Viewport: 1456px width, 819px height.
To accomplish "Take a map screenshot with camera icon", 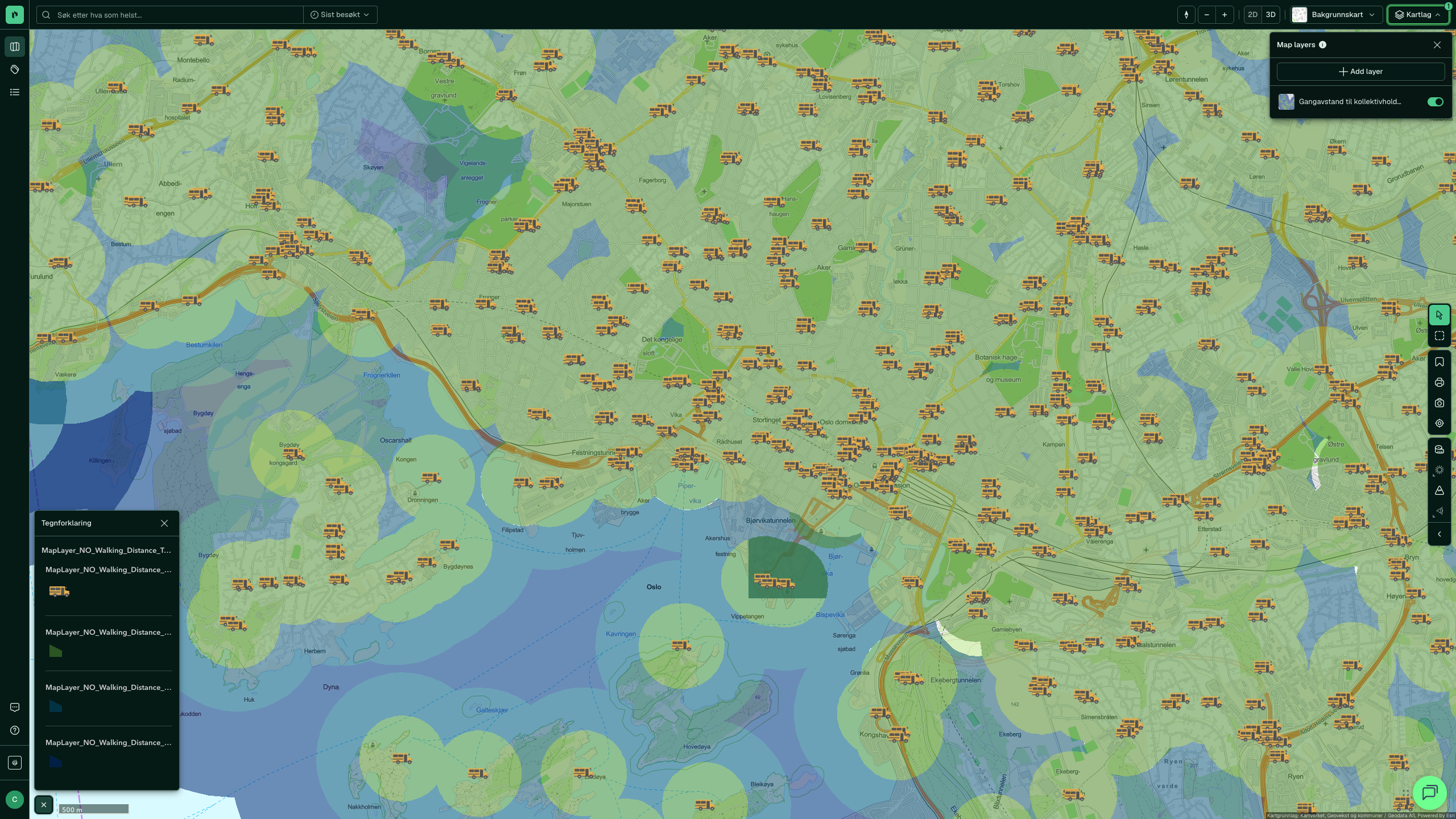I will point(1440,403).
